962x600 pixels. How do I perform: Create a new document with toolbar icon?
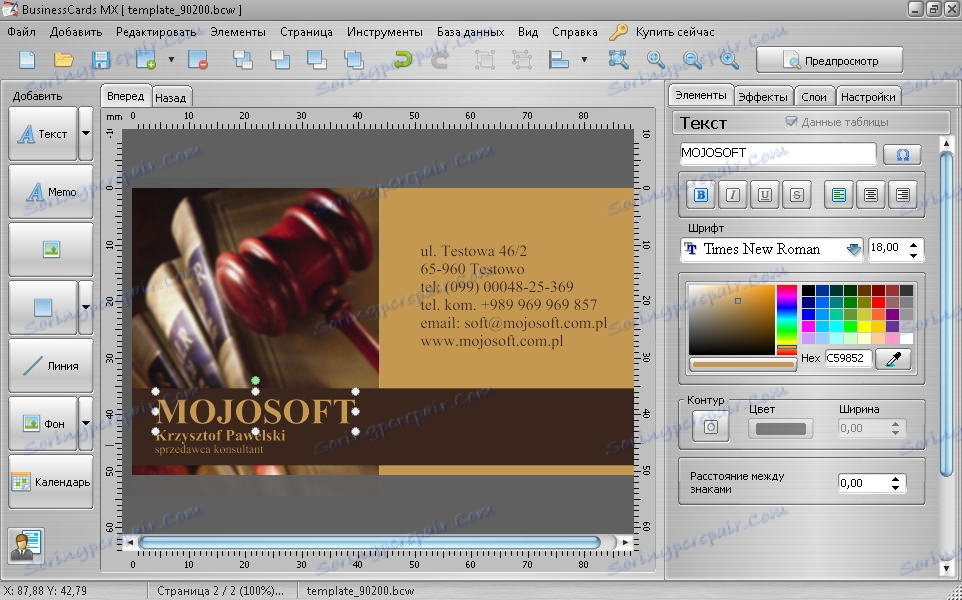pos(27,60)
